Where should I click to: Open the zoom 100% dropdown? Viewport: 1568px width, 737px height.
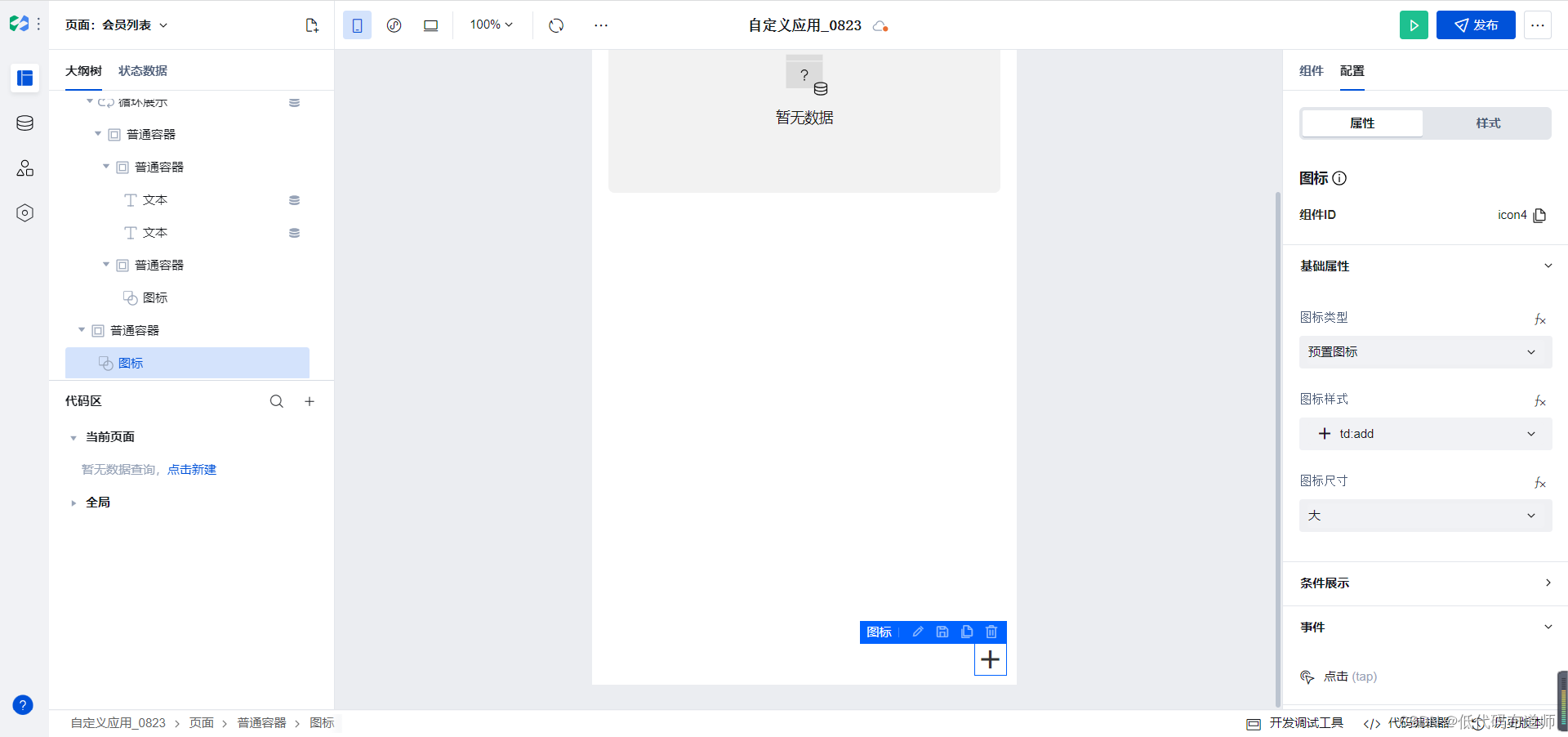pyautogui.click(x=492, y=25)
